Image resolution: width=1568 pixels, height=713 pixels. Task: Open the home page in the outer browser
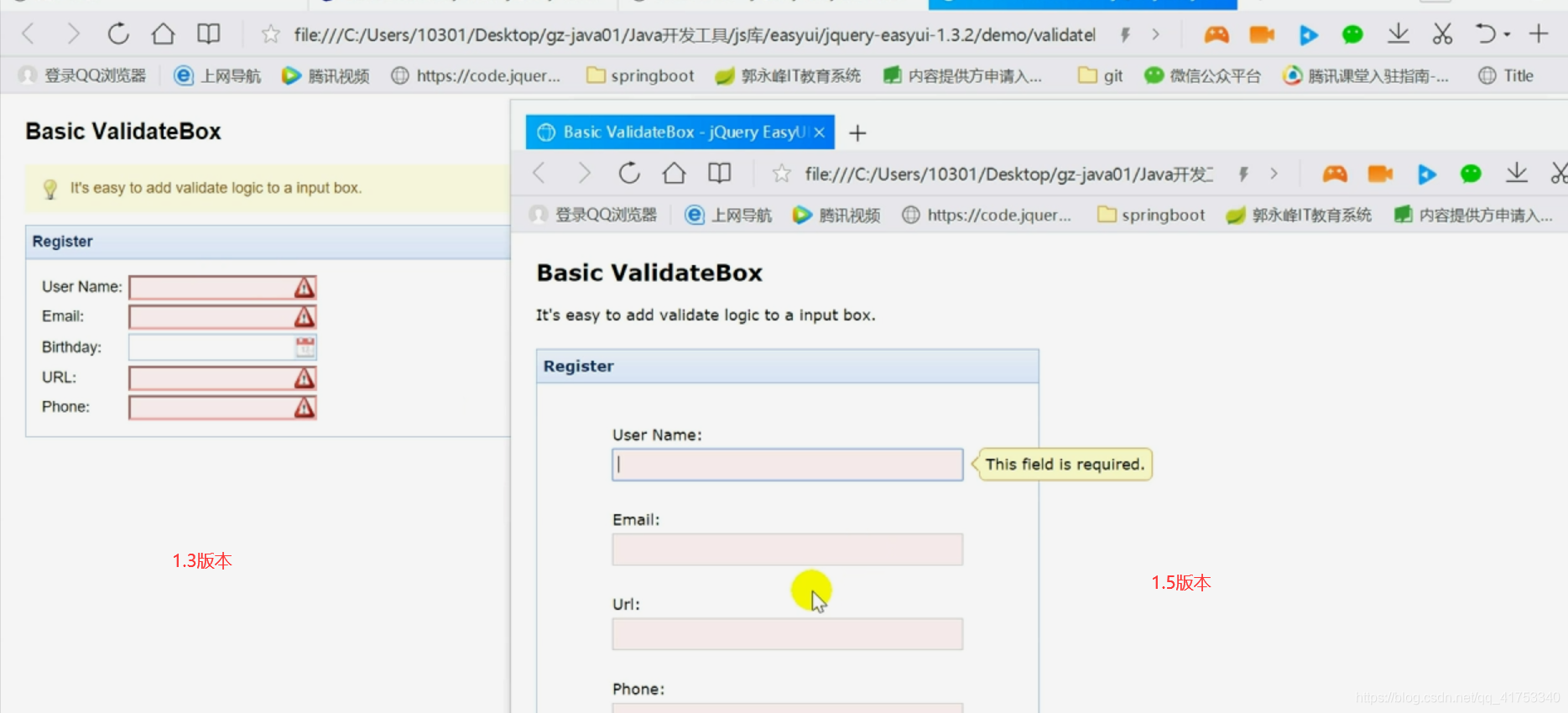point(163,34)
